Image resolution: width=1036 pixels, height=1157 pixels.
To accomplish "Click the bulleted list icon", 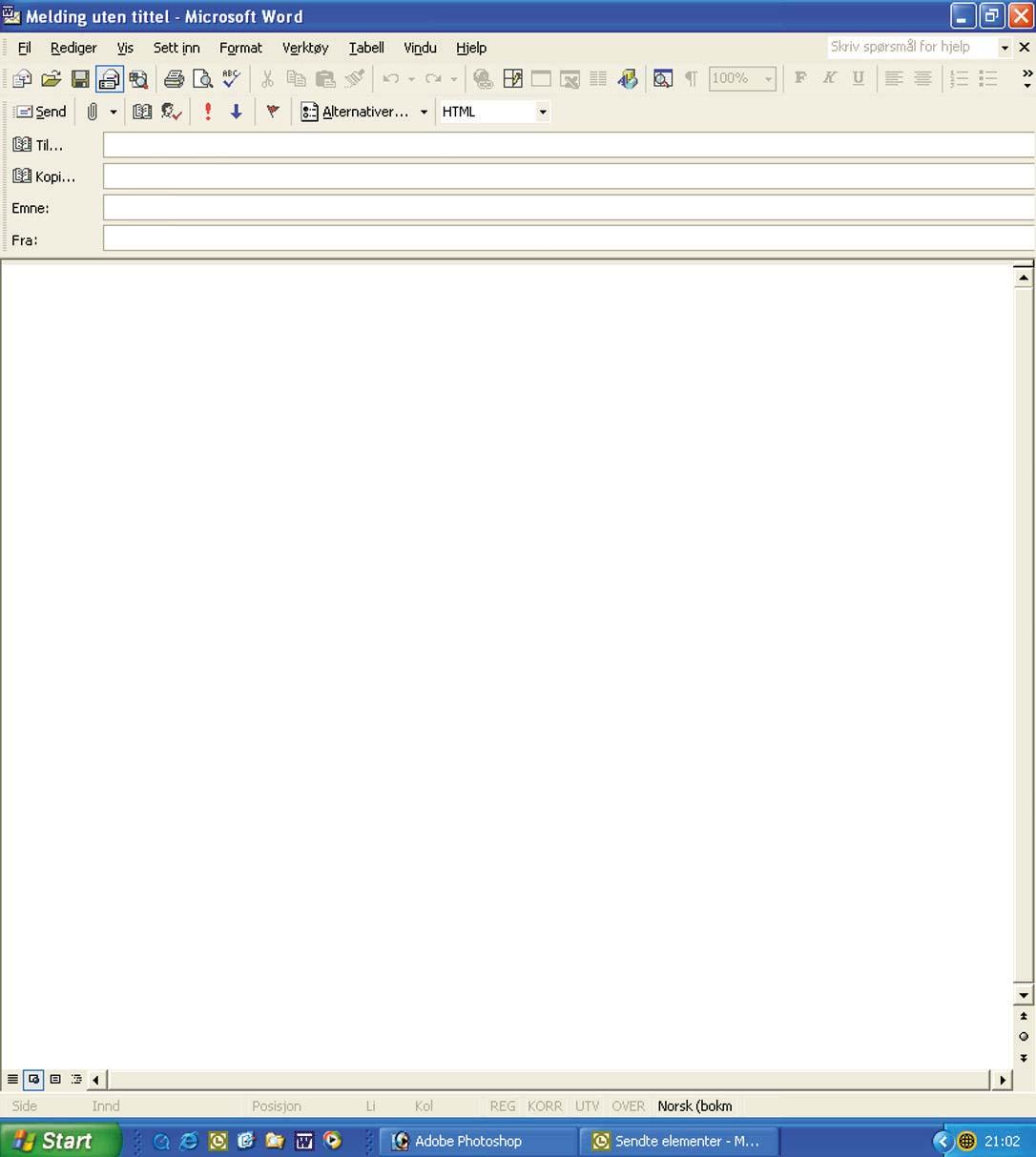I will (x=988, y=79).
